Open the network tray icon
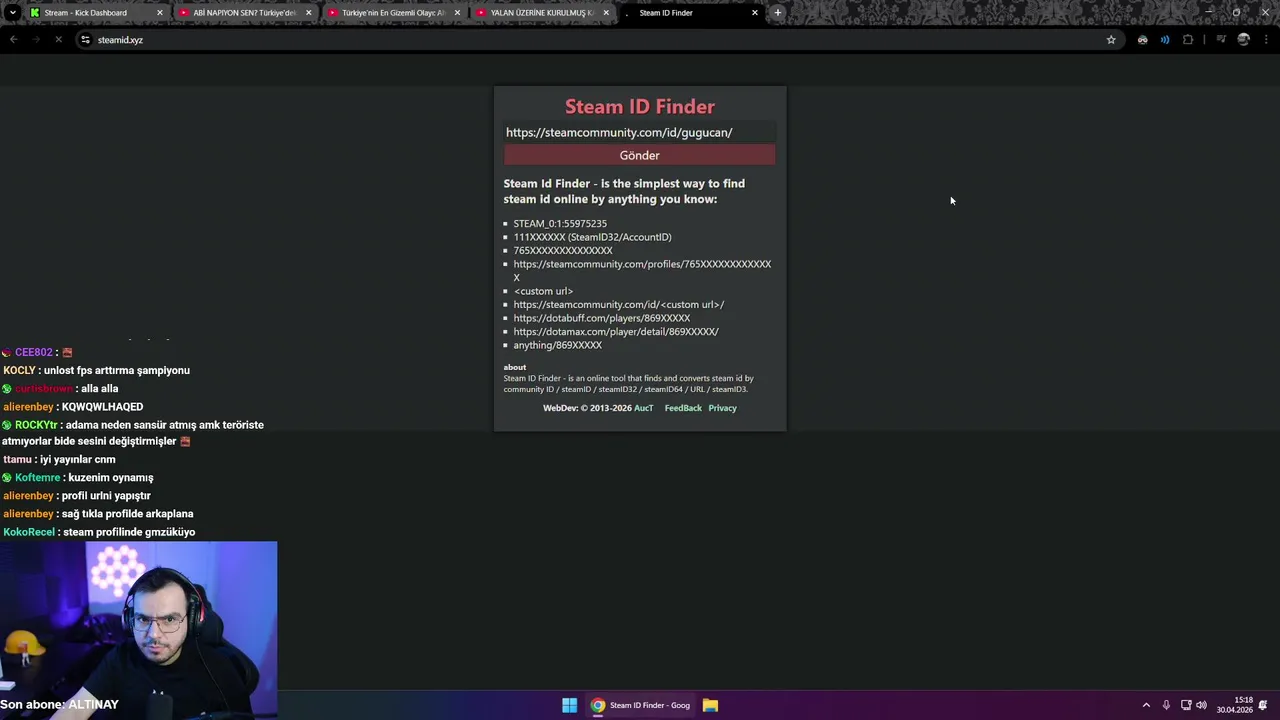The height and width of the screenshot is (720, 1280). (x=1186, y=705)
